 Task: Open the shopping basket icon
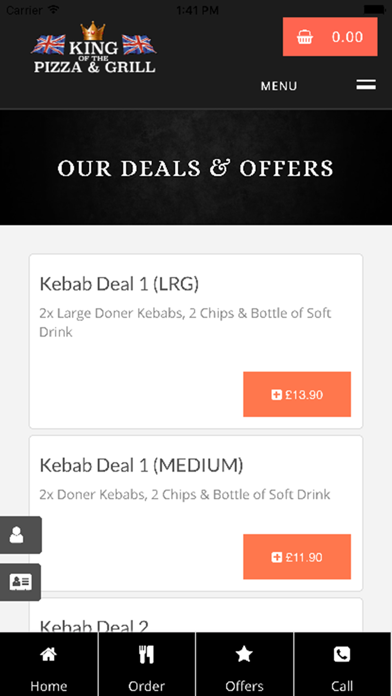[x=305, y=37]
